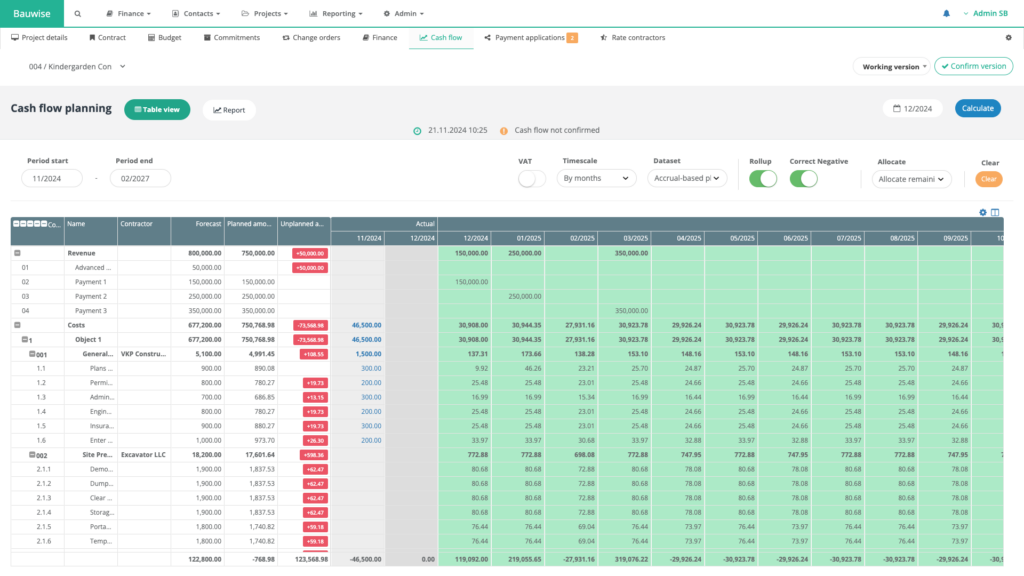Click the Table view button
Viewport: 1024px width, 576px height.
[157, 110]
